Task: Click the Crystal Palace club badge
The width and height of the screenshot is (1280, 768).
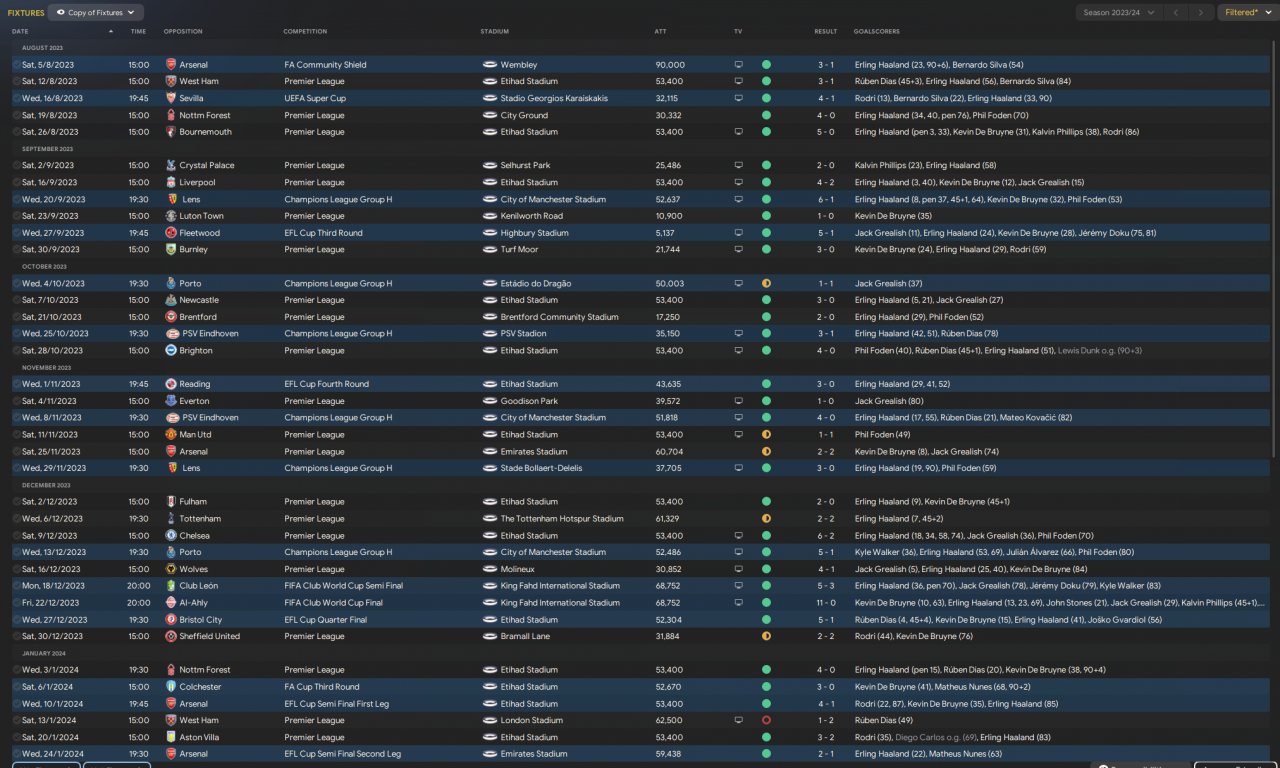Action: coord(171,165)
